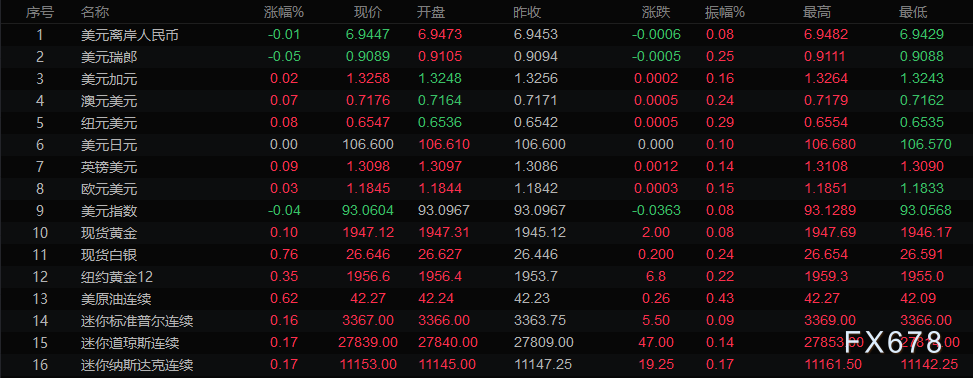Image resolution: width=973 pixels, height=378 pixels.
Task: Select the 澳元美元 row
Action: pos(486,101)
